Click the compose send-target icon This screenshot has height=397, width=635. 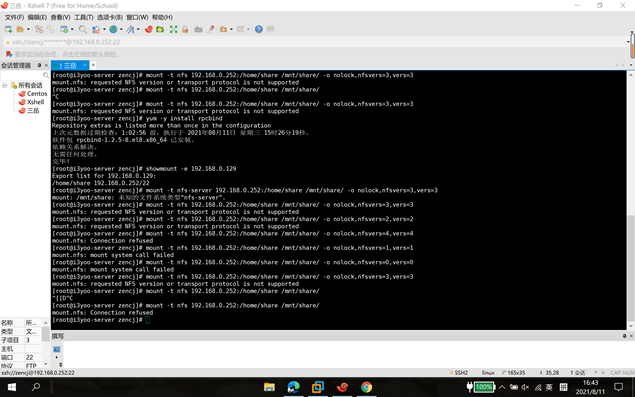57,349
